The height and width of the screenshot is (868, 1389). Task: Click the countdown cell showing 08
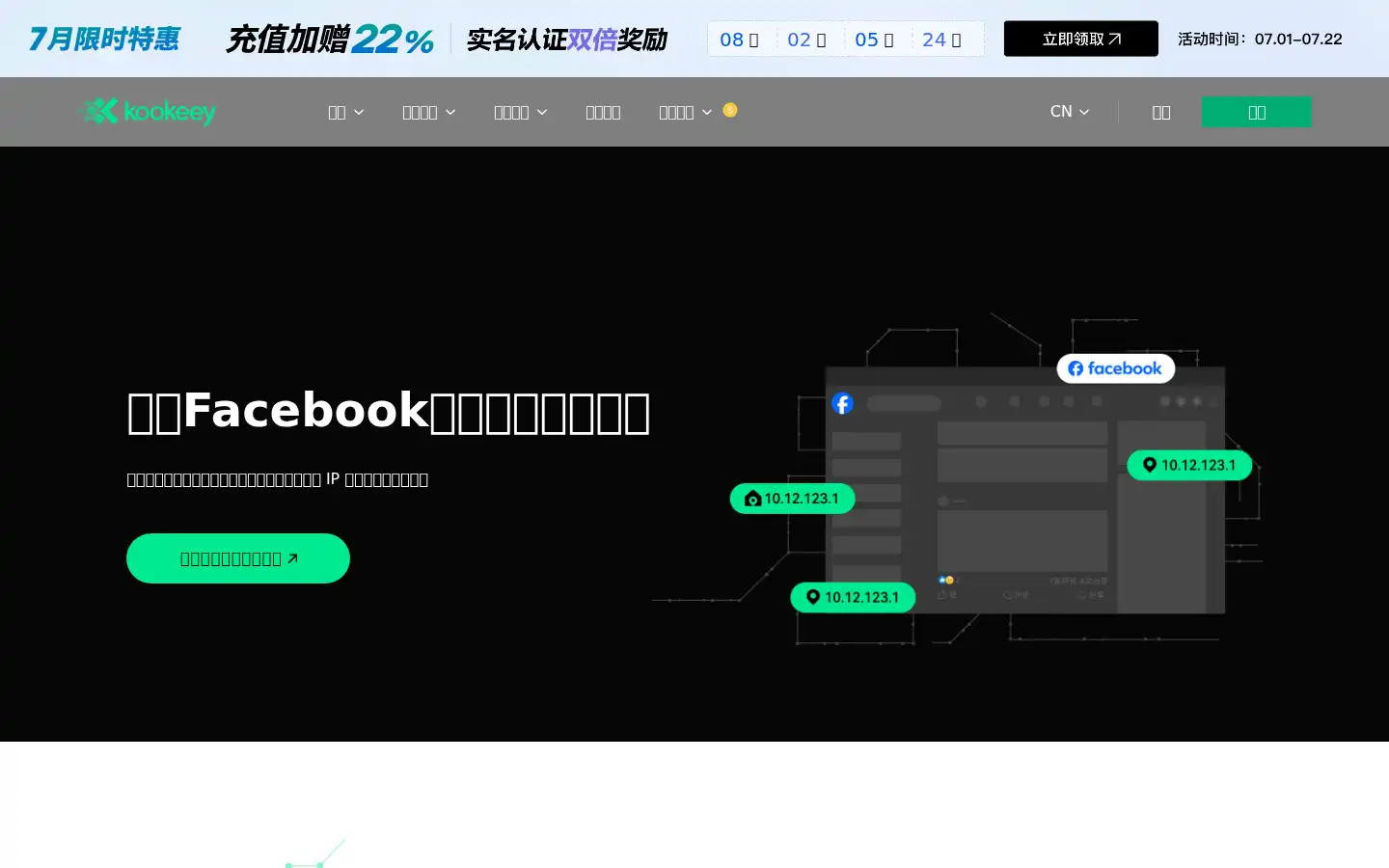point(741,40)
